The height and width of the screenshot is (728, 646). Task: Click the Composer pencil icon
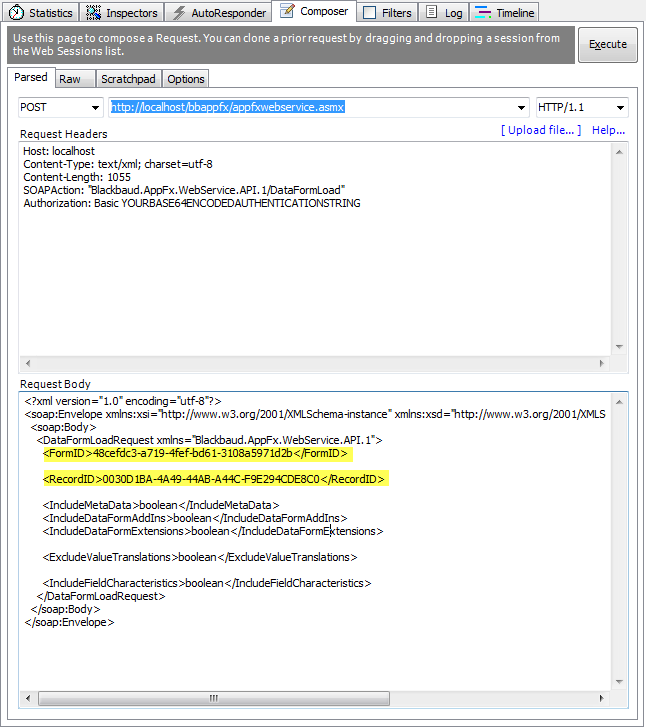click(x=288, y=12)
